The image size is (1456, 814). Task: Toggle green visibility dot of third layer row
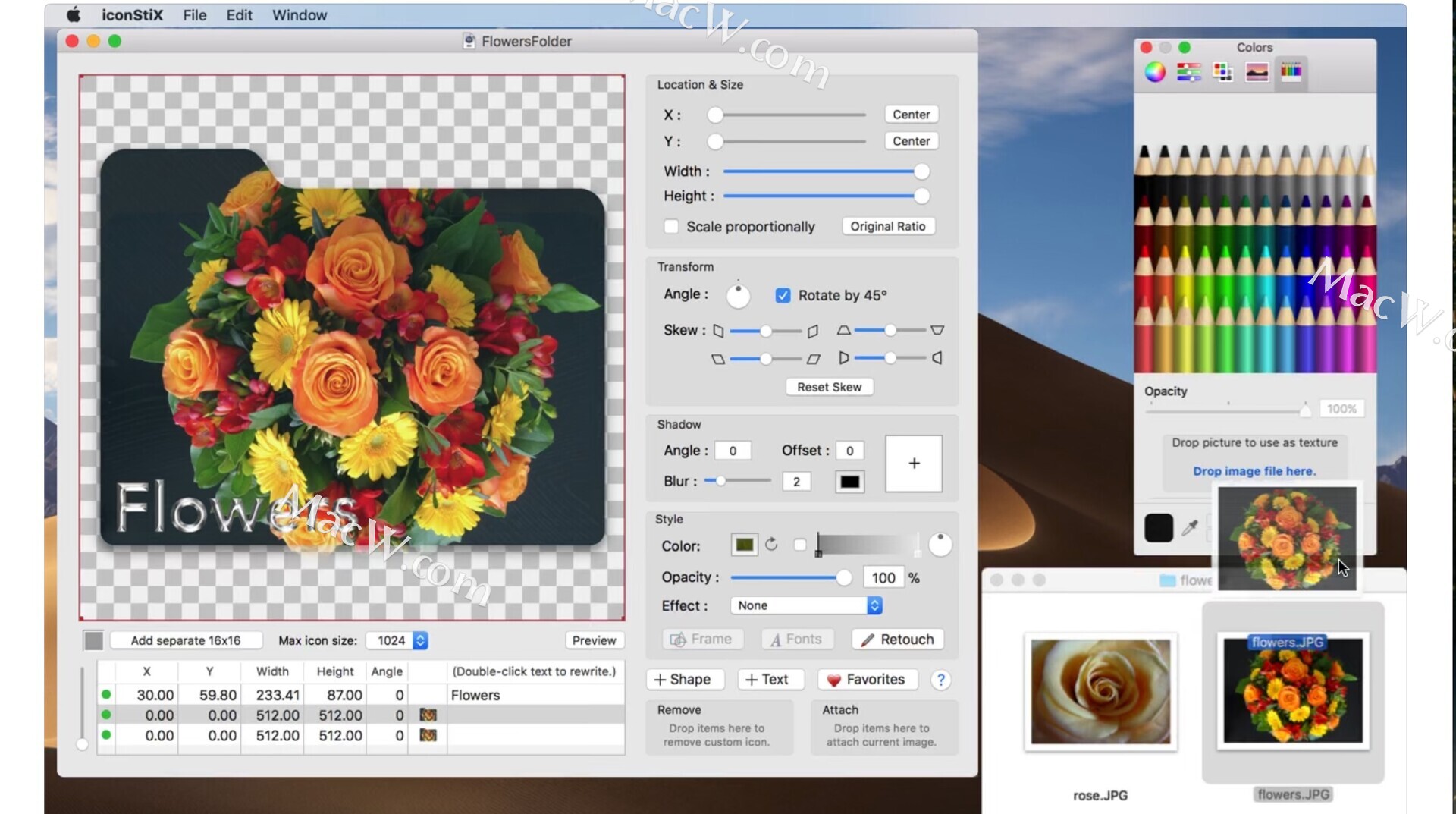(x=106, y=734)
